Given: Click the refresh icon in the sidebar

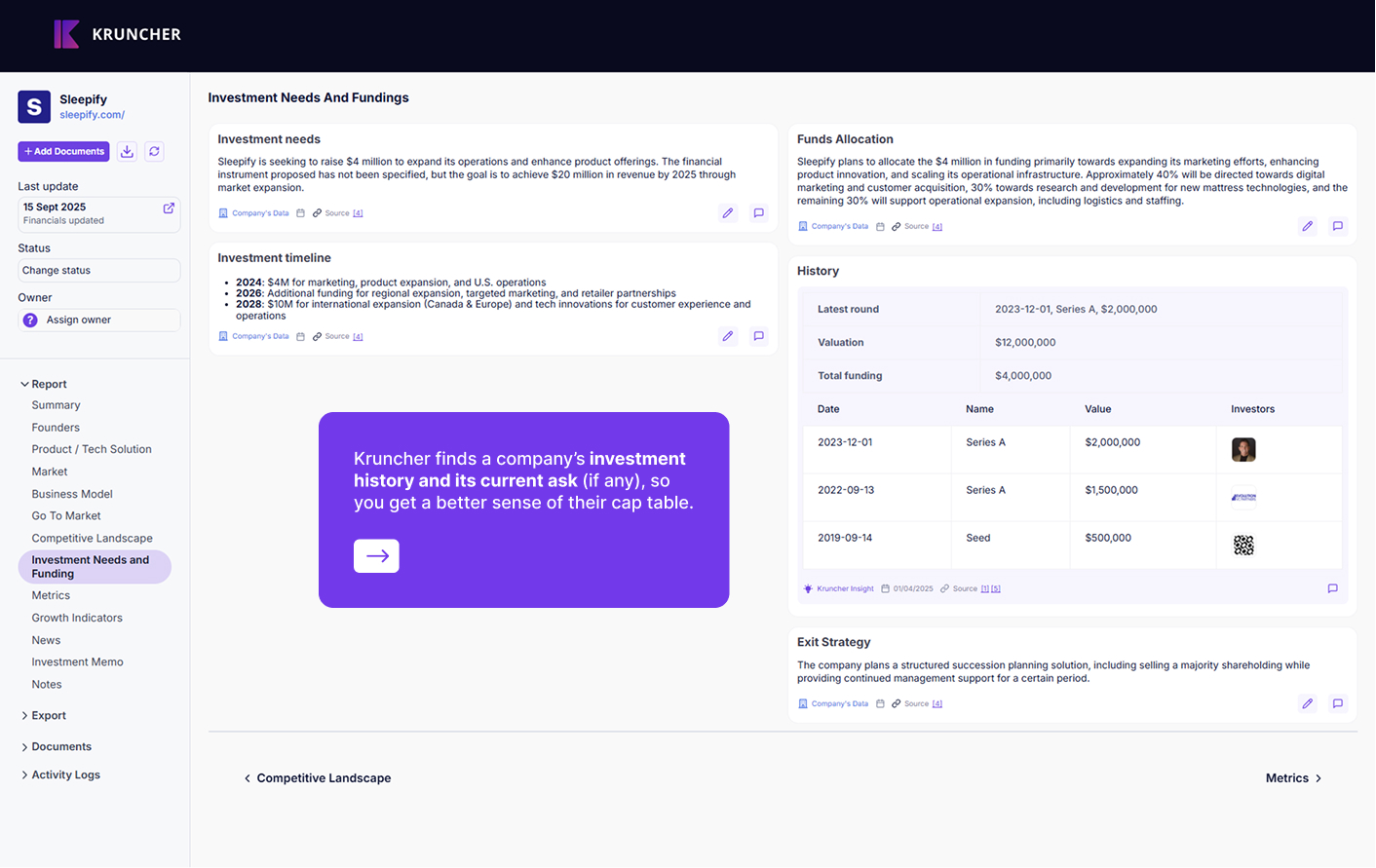Looking at the screenshot, I should 154,151.
